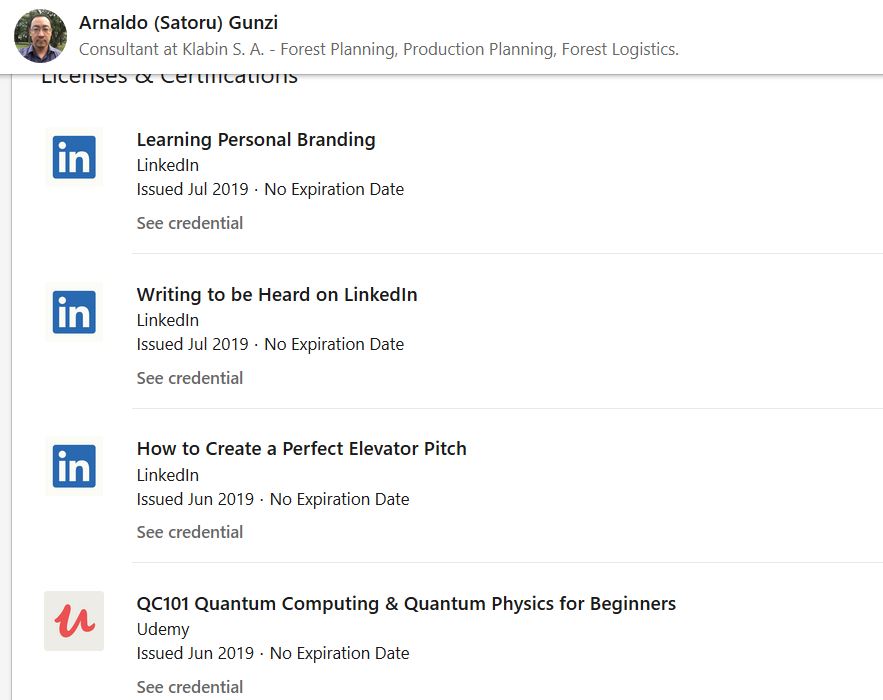Click the Udemy logo icon
883x700 pixels.
pos(74,621)
